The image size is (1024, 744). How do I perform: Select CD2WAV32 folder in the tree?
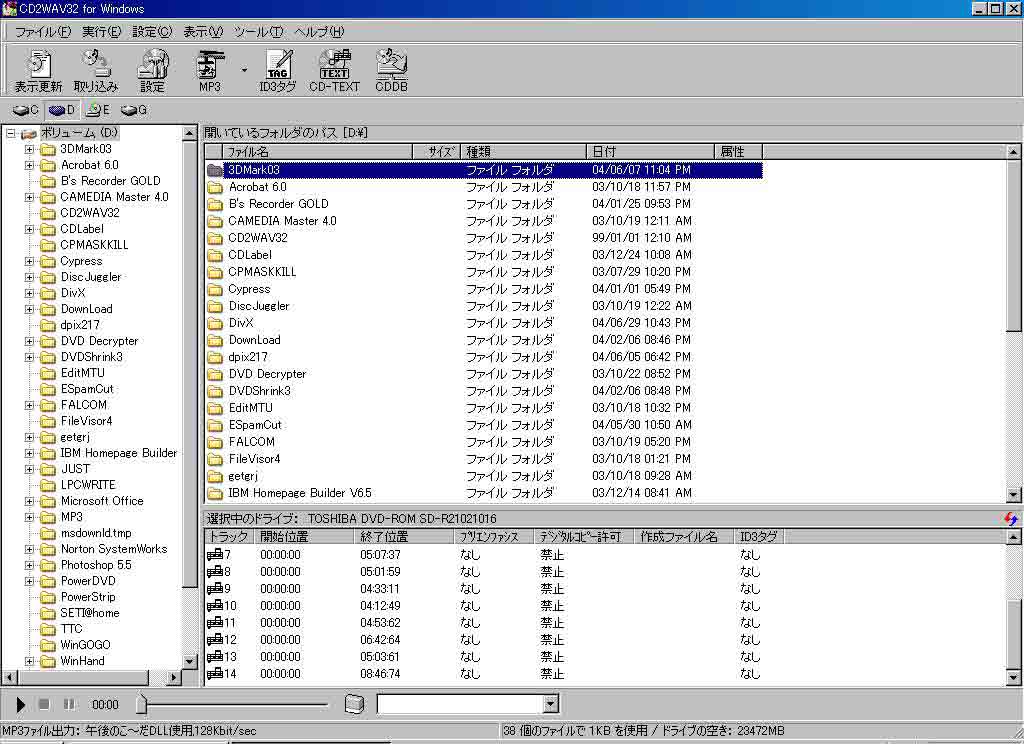[89, 213]
